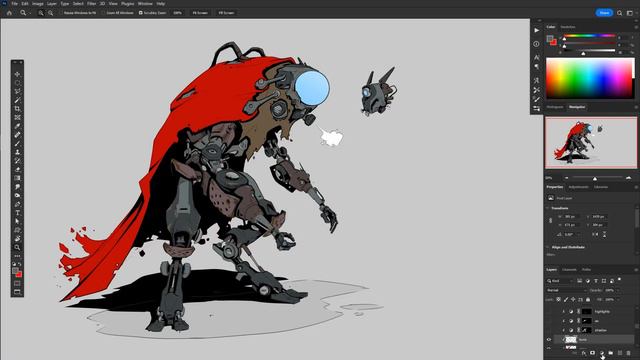Show the highlights layer visibility box
The image size is (640, 360).
point(549,311)
